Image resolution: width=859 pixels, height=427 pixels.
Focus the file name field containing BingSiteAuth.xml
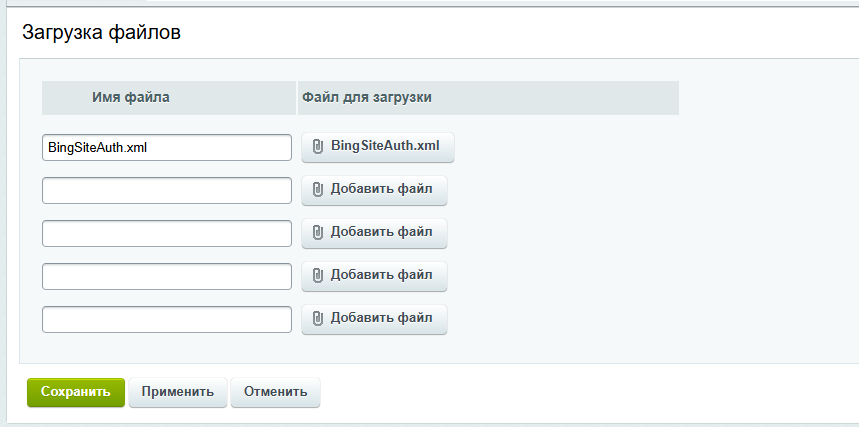pos(167,147)
